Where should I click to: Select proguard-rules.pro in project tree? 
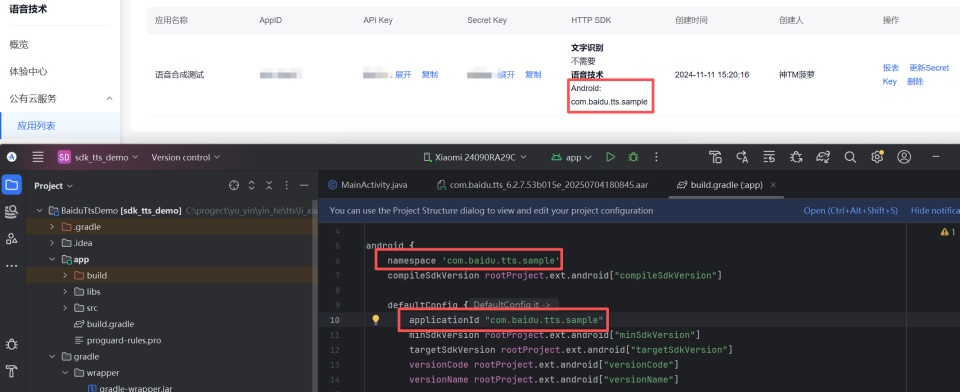coord(118,340)
